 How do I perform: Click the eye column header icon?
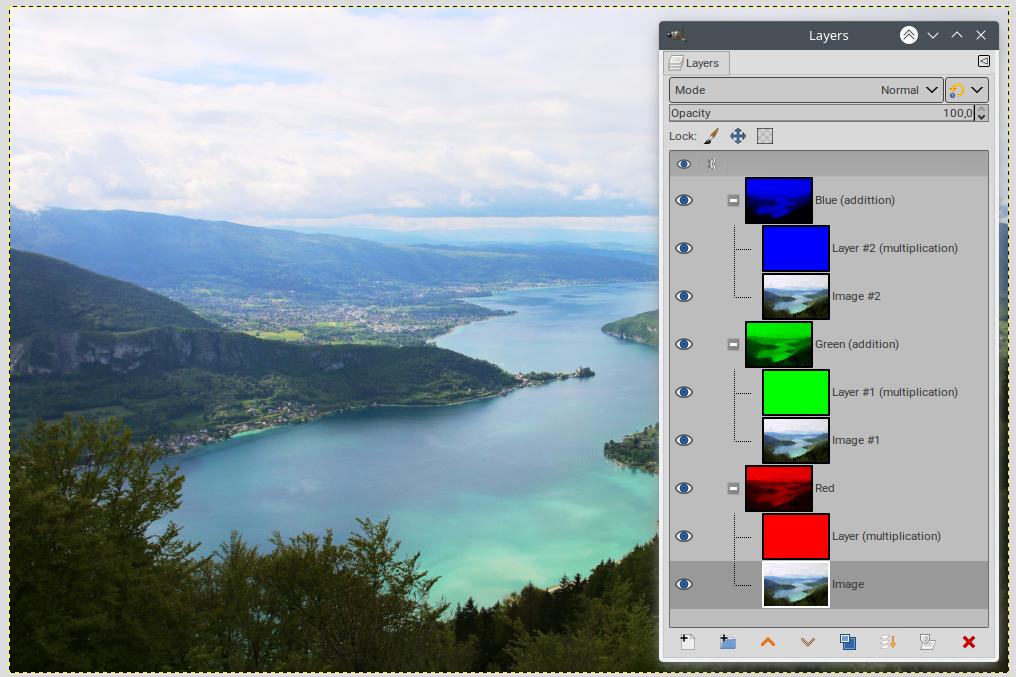click(x=684, y=164)
